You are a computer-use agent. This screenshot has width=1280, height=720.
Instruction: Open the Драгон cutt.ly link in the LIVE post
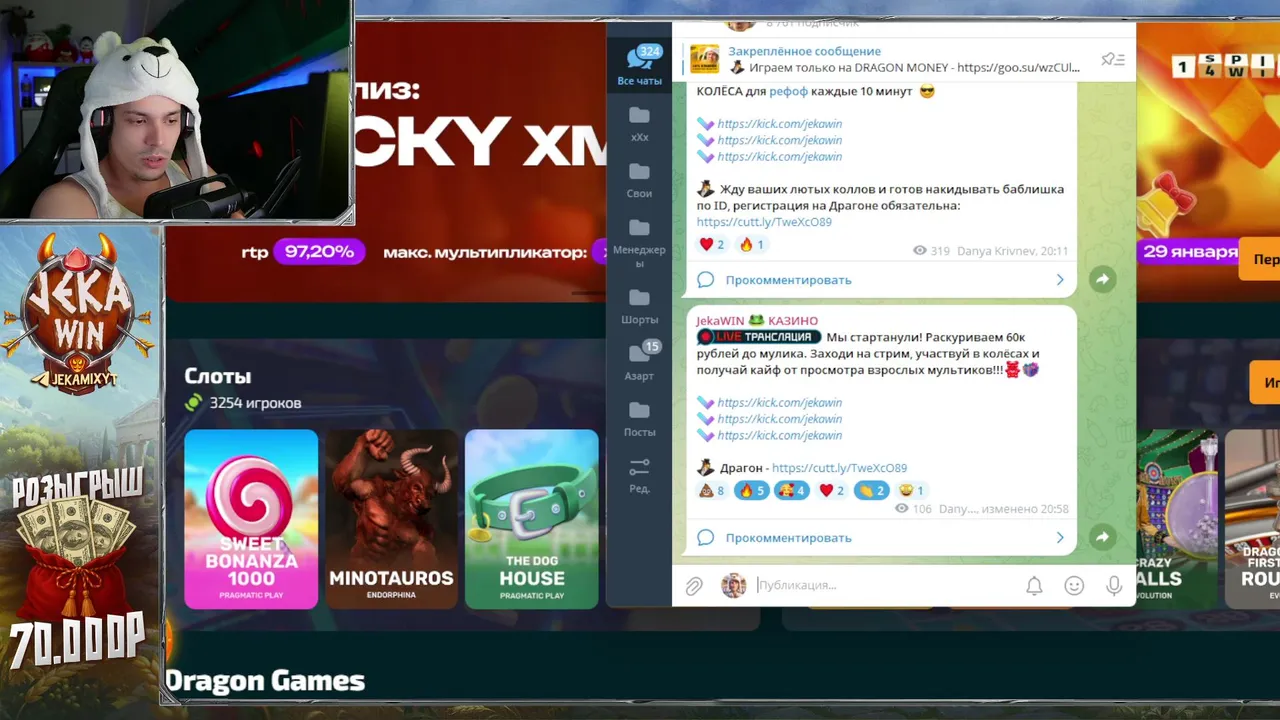pyautogui.click(x=839, y=468)
